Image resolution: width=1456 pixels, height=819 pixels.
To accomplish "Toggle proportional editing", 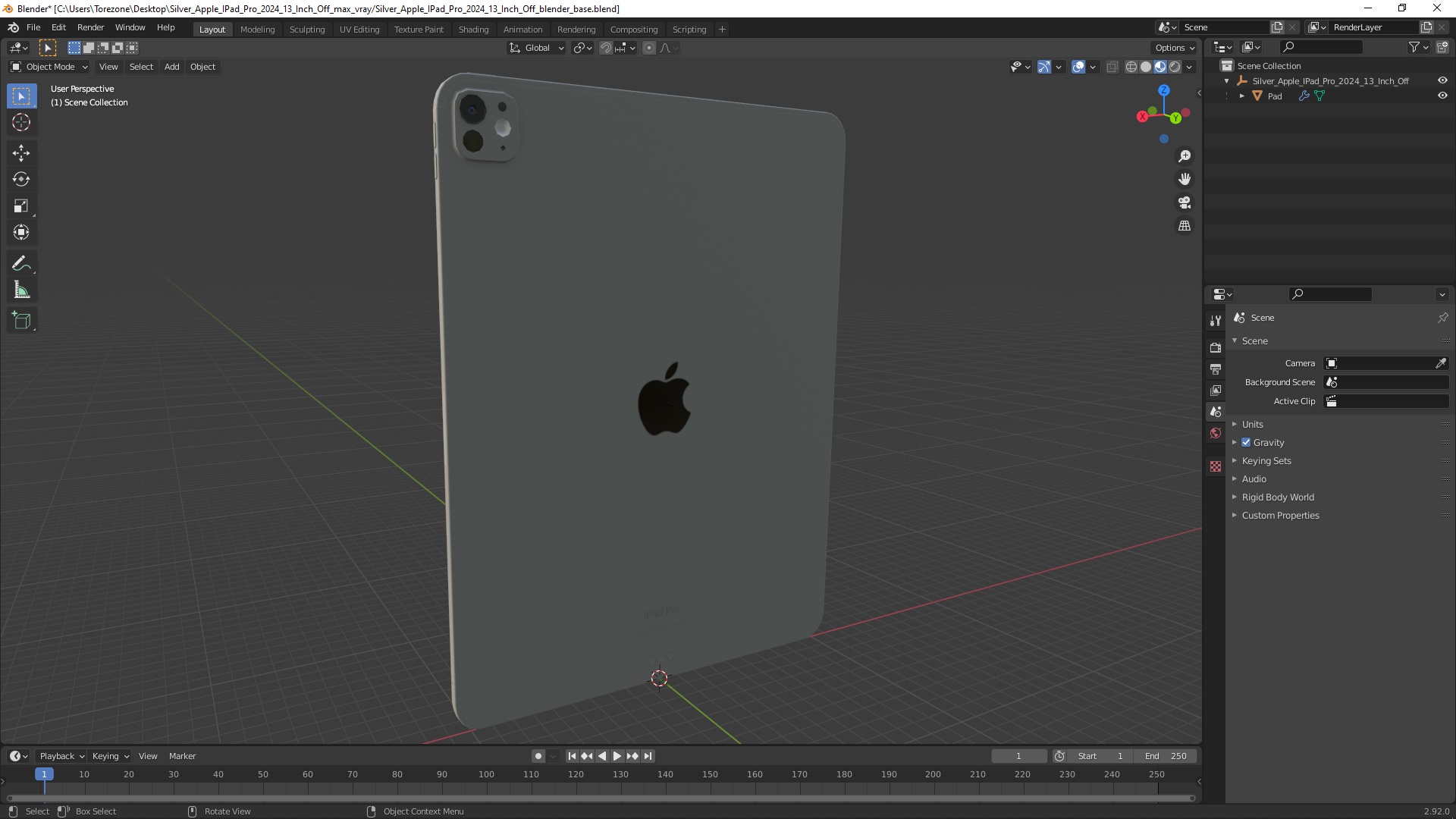I will click(x=649, y=48).
